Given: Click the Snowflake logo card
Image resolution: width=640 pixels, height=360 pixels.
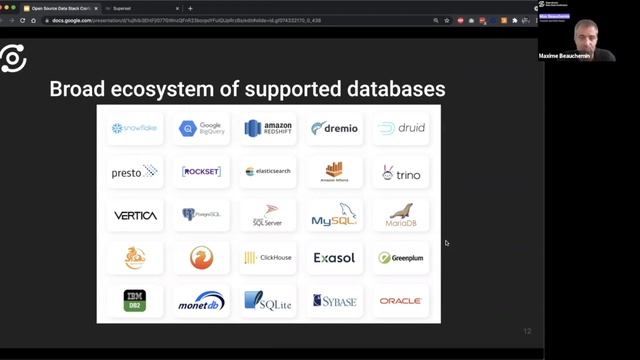Looking at the screenshot, I should click(135, 129).
